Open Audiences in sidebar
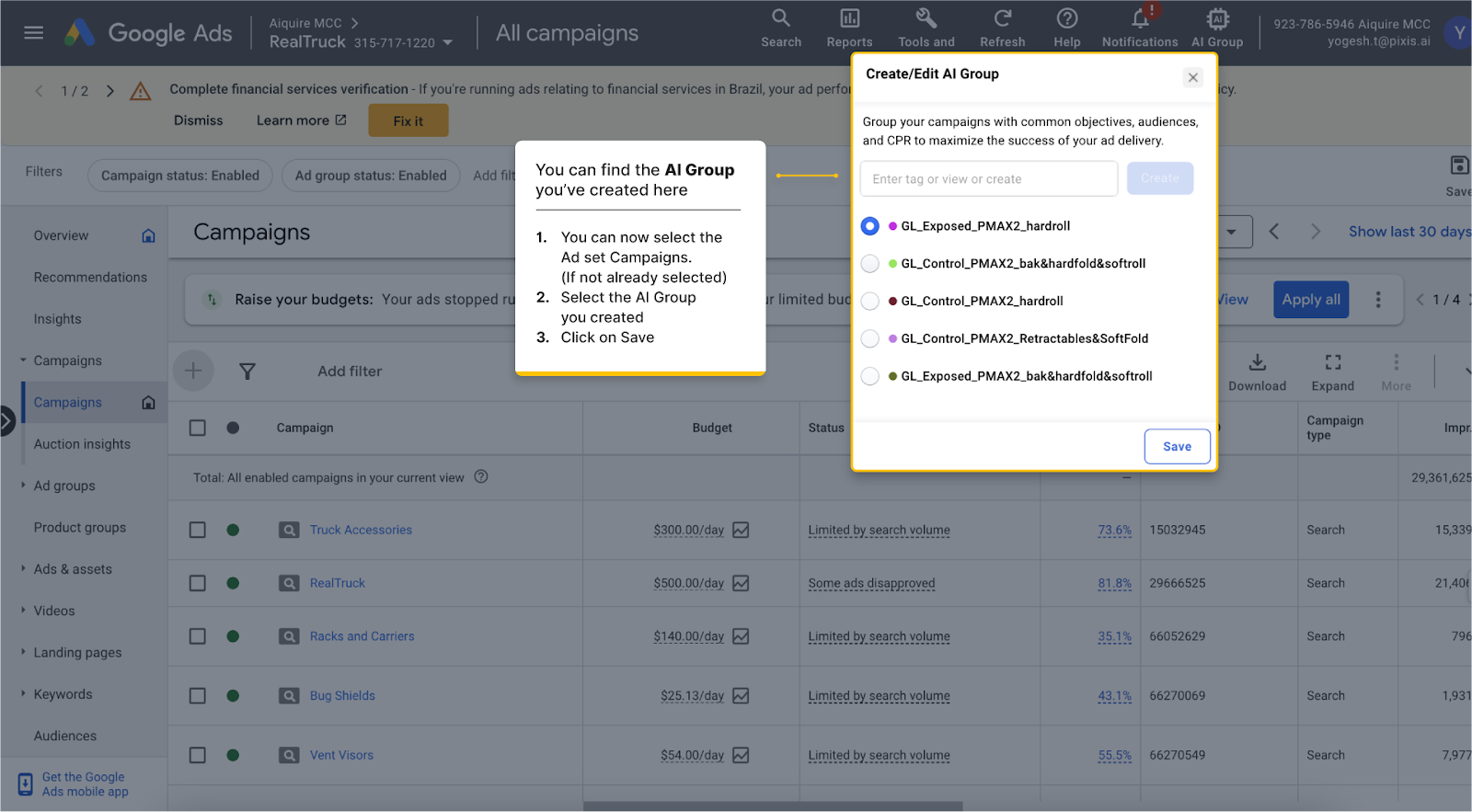This screenshot has height=812, width=1472. click(x=65, y=736)
